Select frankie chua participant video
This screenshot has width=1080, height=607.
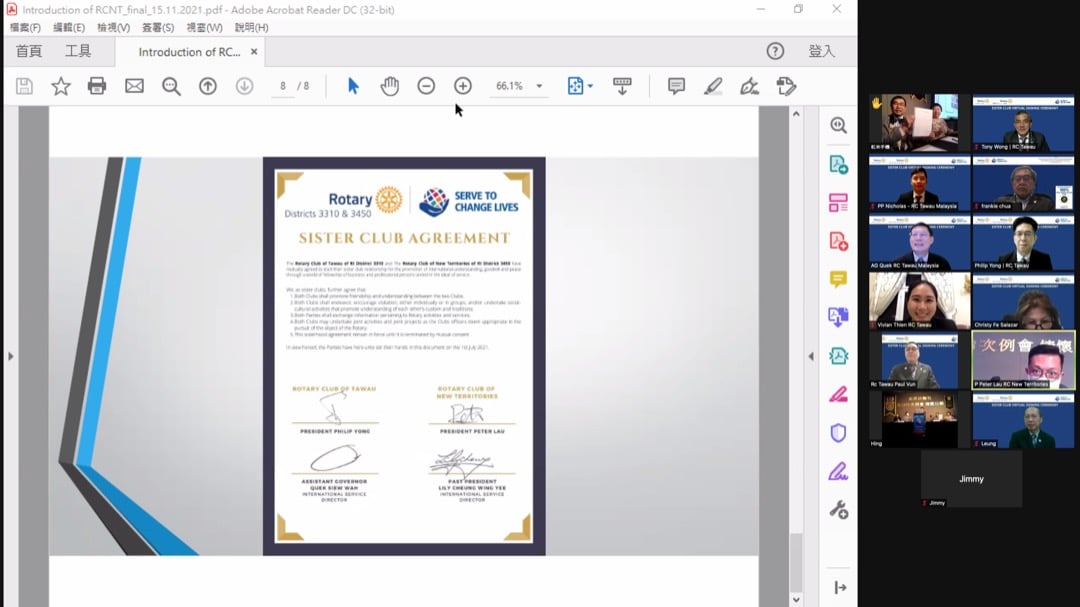(x=1023, y=183)
